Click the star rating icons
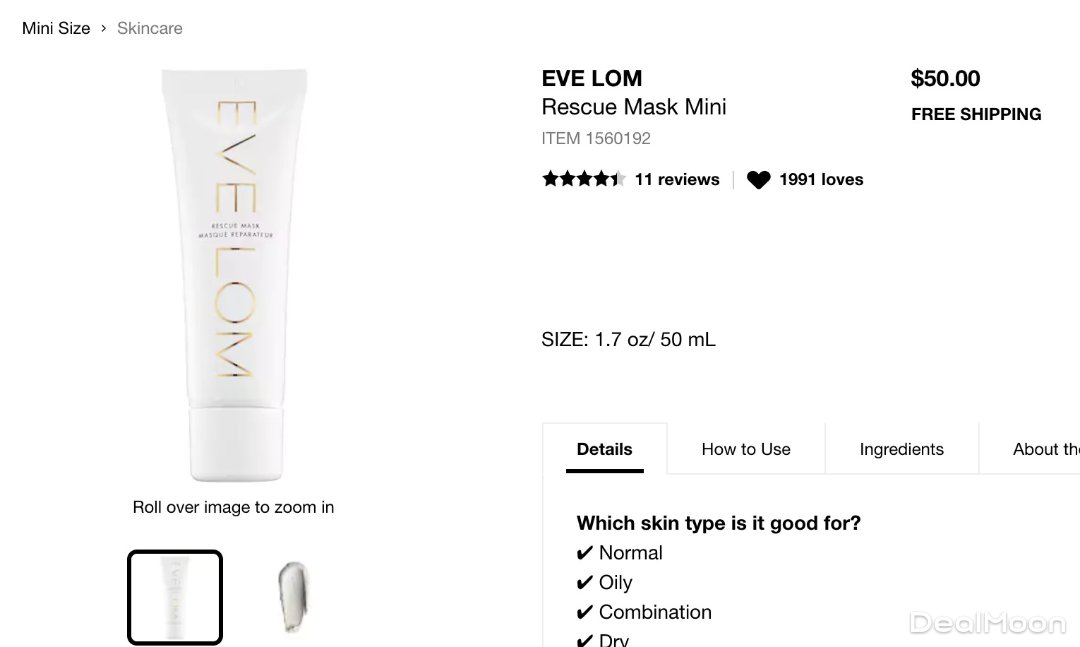The height and width of the screenshot is (647, 1080). pyautogui.click(x=584, y=180)
